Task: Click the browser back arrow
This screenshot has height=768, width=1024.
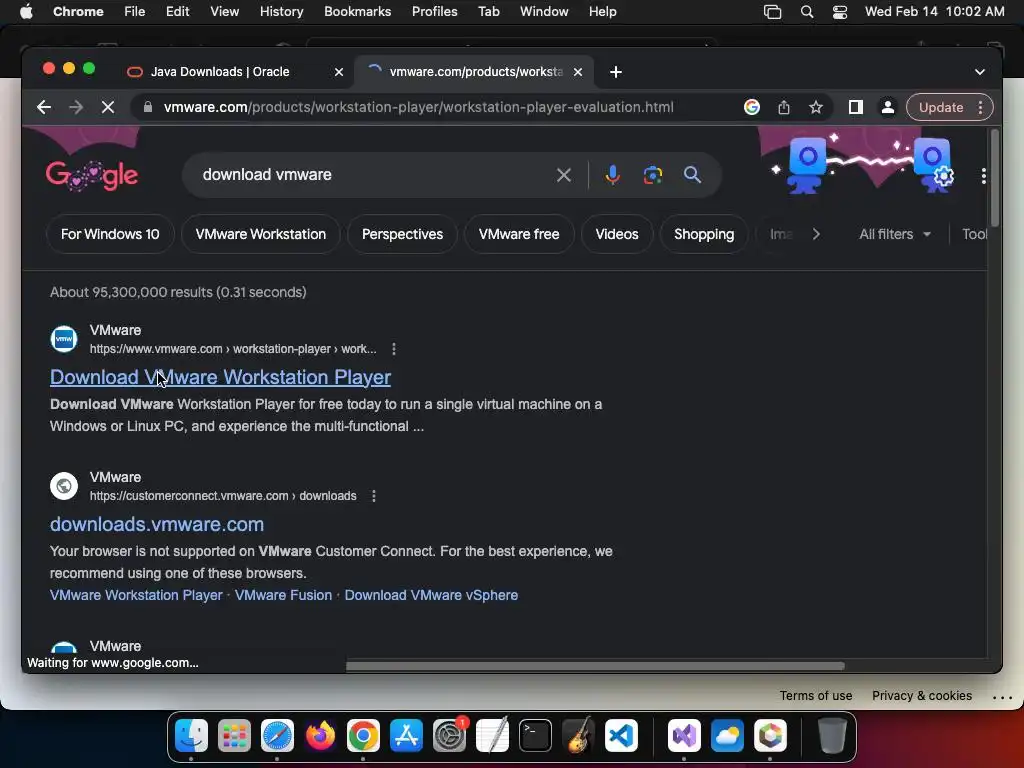Action: pos(44,107)
